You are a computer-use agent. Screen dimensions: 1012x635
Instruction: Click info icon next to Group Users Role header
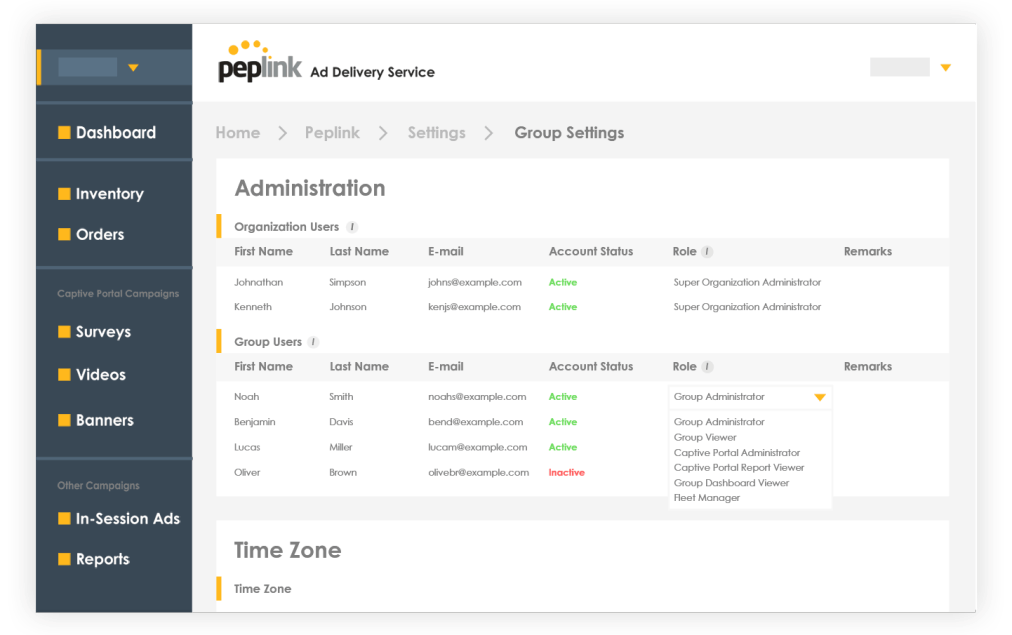(707, 367)
